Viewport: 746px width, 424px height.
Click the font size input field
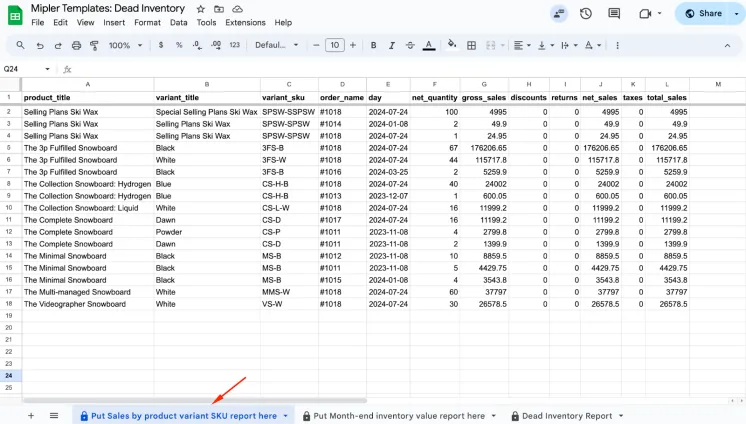335,45
